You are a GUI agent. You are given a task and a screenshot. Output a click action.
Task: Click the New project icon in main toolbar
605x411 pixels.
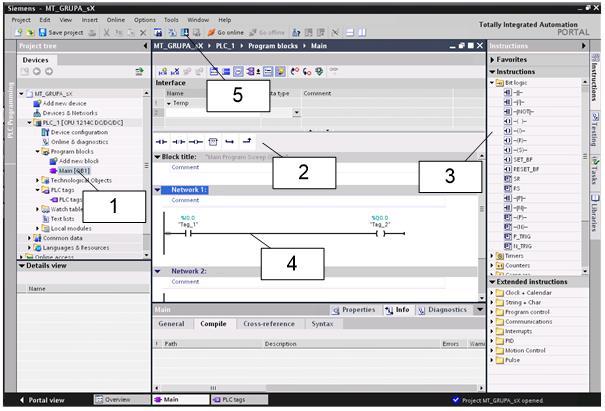19,32
